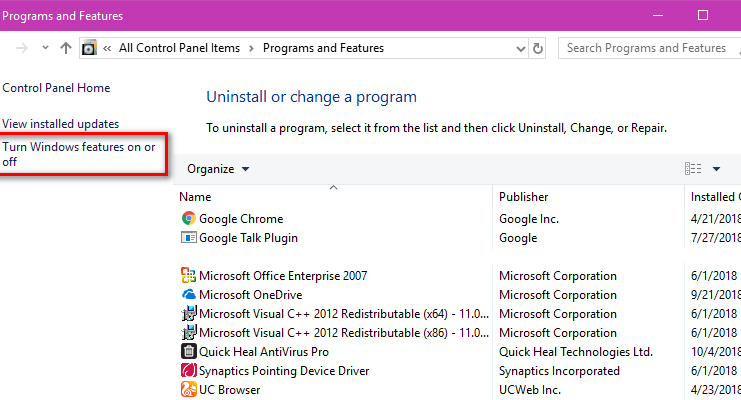Select Microsoft Office Enterprise 2007 icon
The height and width of the screenshot is (400, 741).
coord(189,275)
